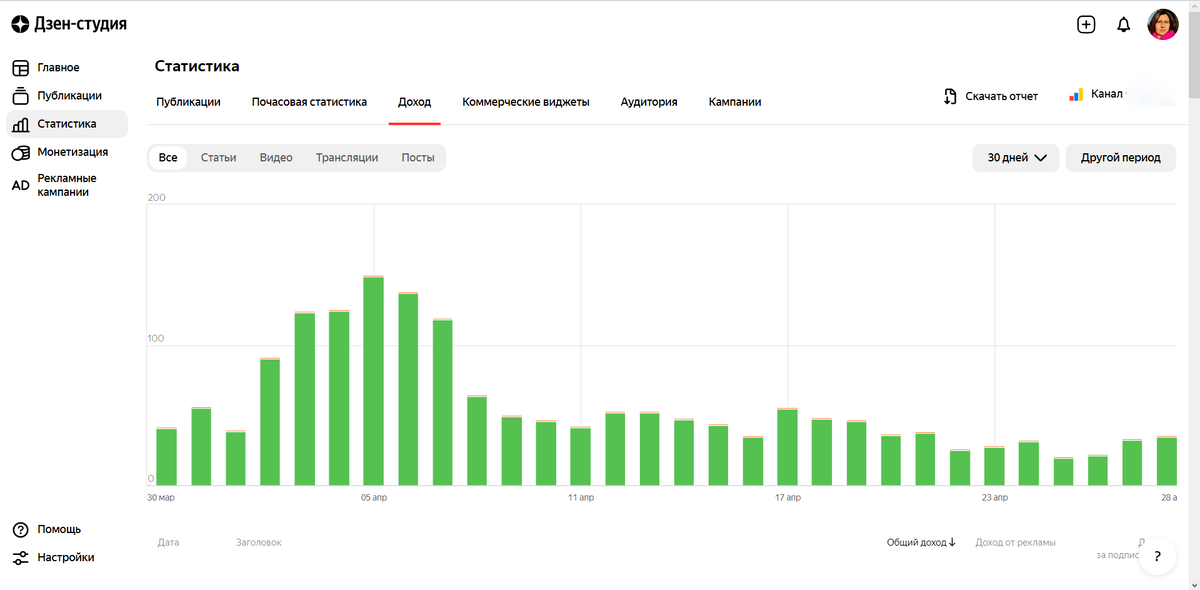Select Статистика in the sidebar
The width and height of the screenshot is (1200, 590).
click(x=67, y=124)
